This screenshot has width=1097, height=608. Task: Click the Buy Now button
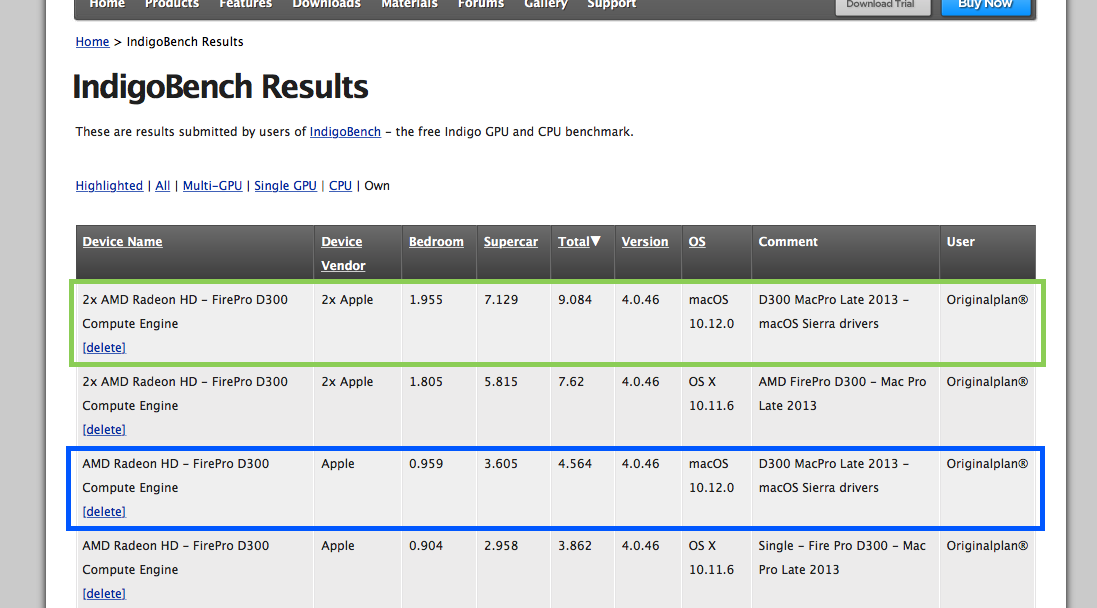[x=985, y=6]
